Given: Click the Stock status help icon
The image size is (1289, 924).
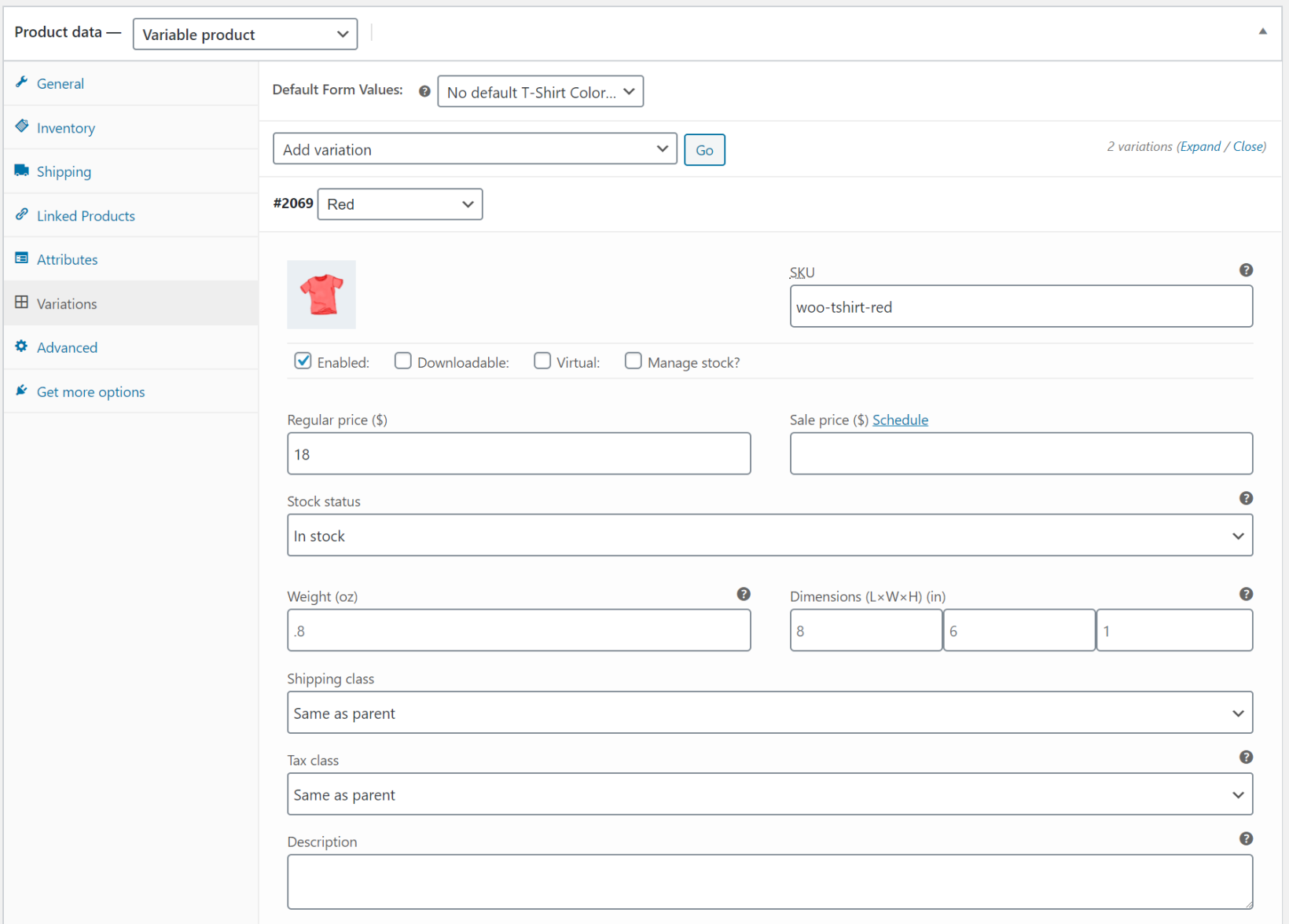Looking at the screenshot, I should coord(1246,498).
